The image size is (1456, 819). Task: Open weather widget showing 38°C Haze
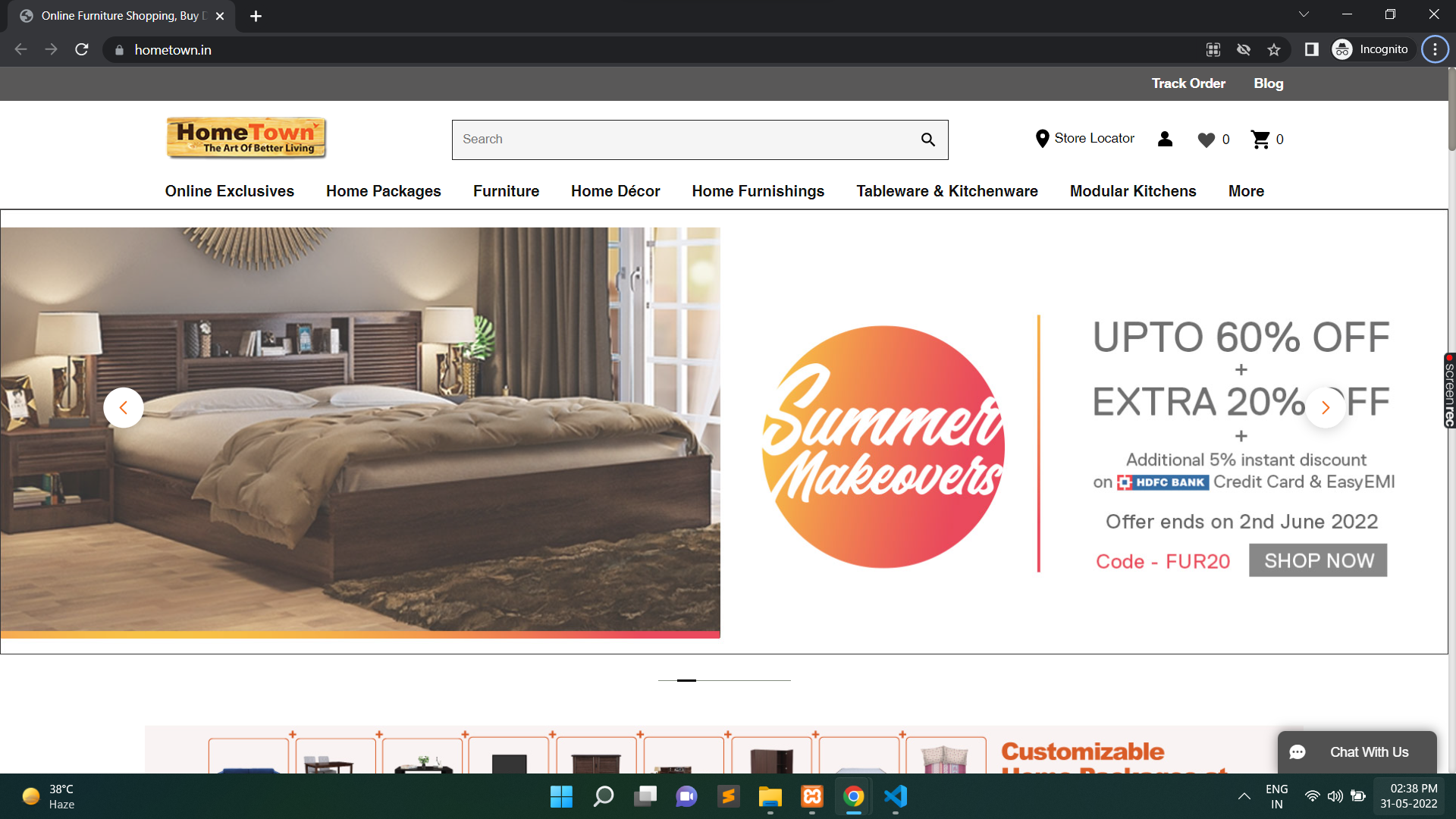click(49, 796)
